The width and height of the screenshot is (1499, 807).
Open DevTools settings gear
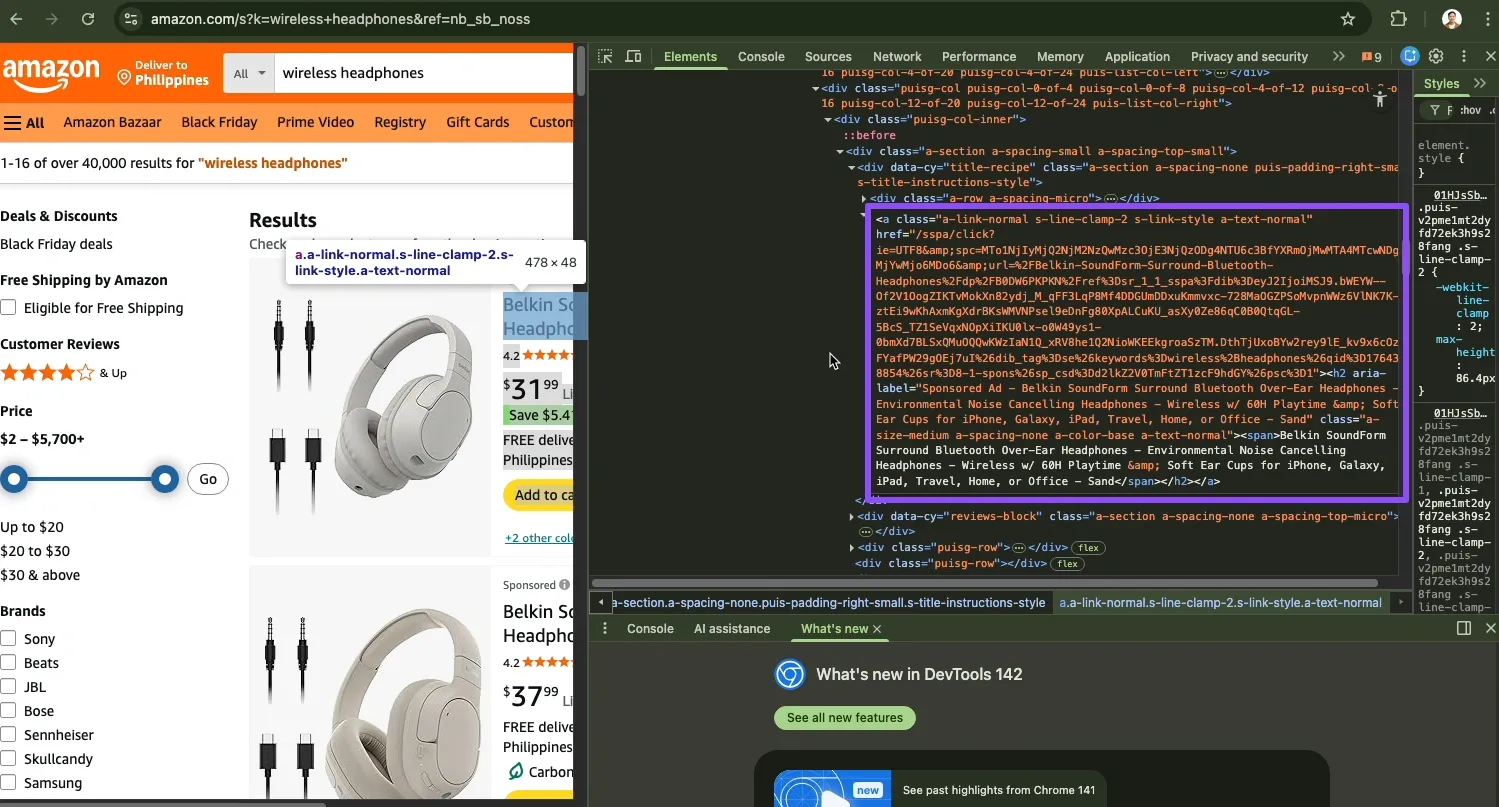(x=1436, y=56)
